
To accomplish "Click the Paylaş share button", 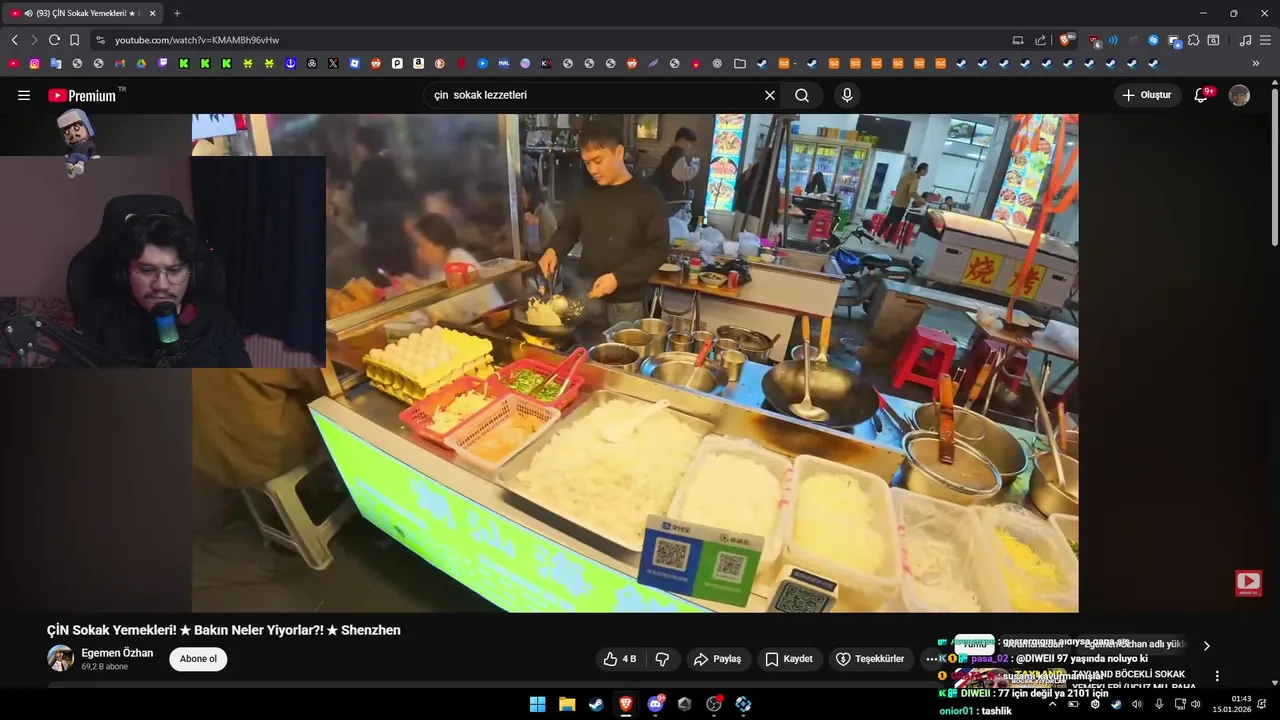I will [x=717, y=659].
